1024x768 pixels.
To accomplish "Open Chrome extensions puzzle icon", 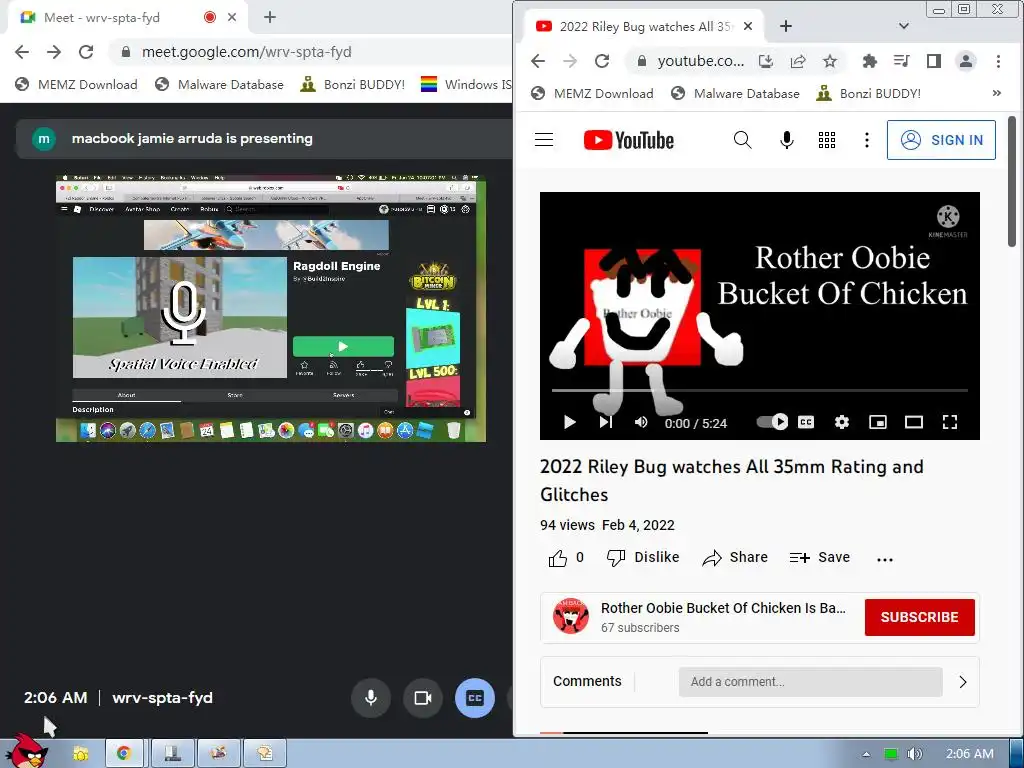I will [870, 61].
